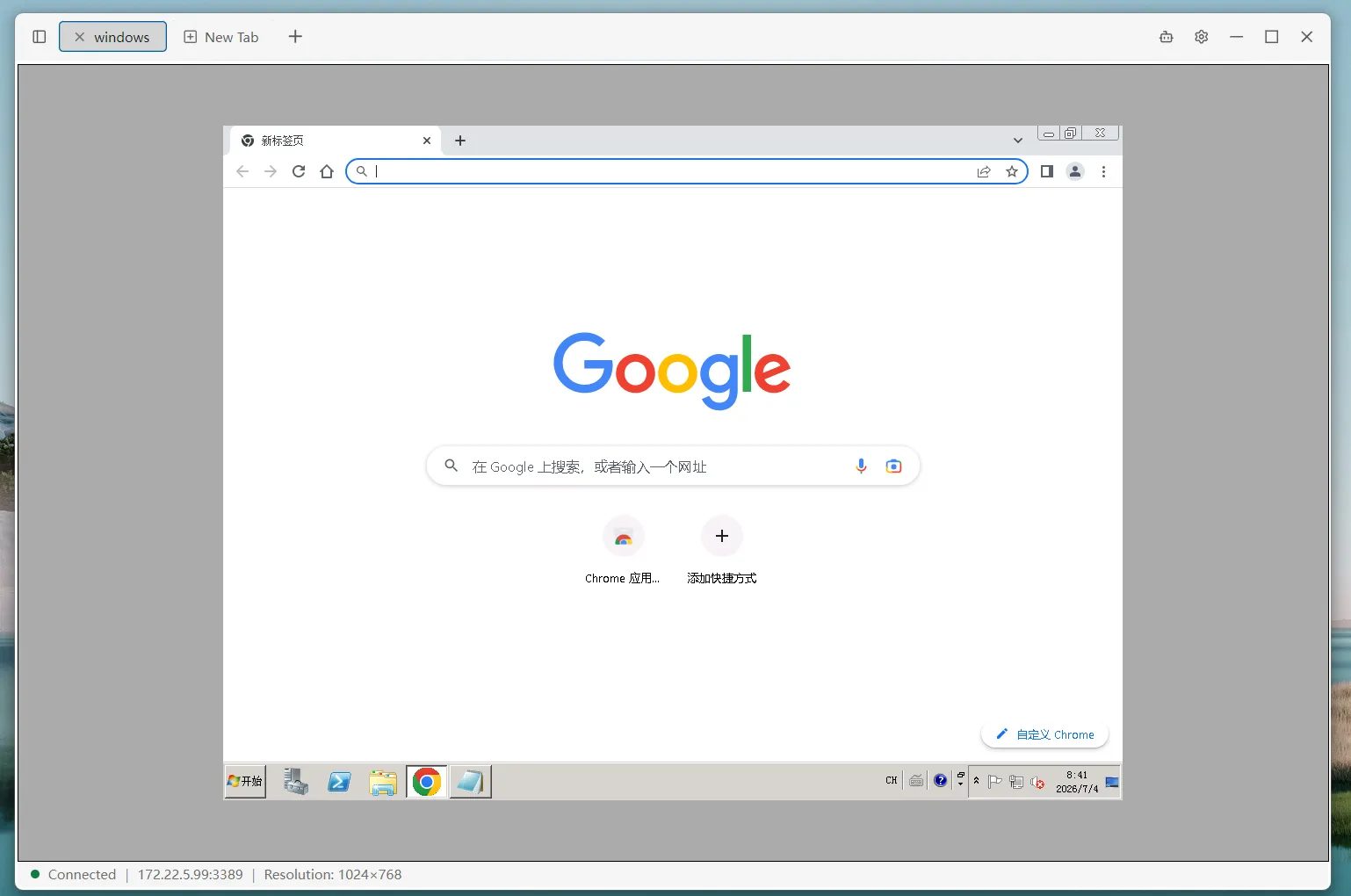1351x896 pixels.
Task: Click the blue help tray icon
Action: point(941,780)
